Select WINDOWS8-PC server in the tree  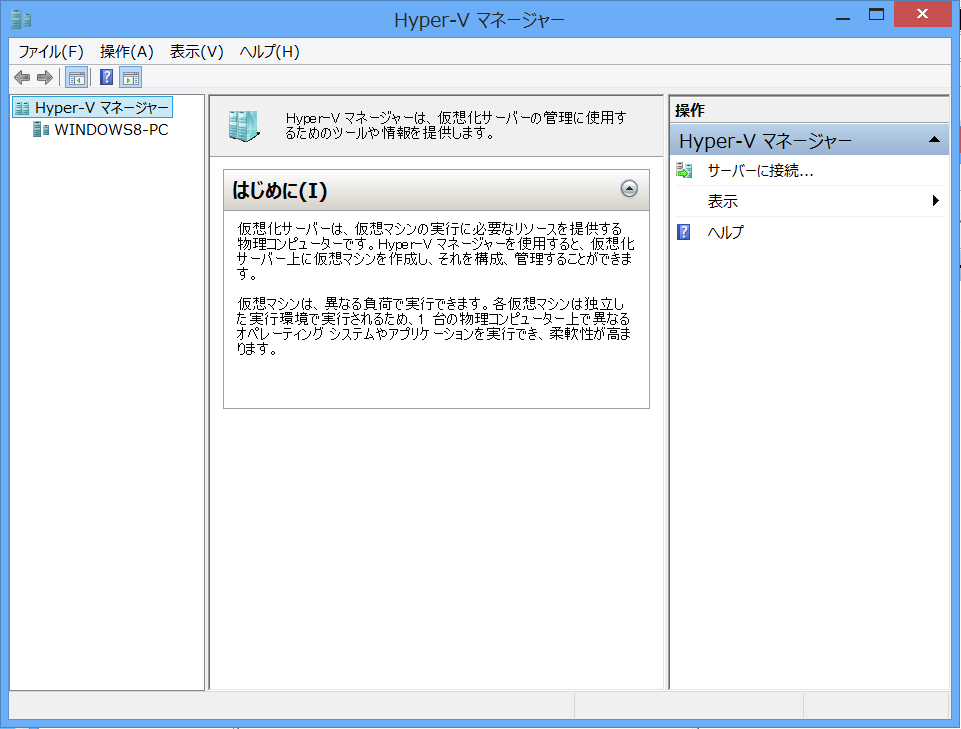111,129
